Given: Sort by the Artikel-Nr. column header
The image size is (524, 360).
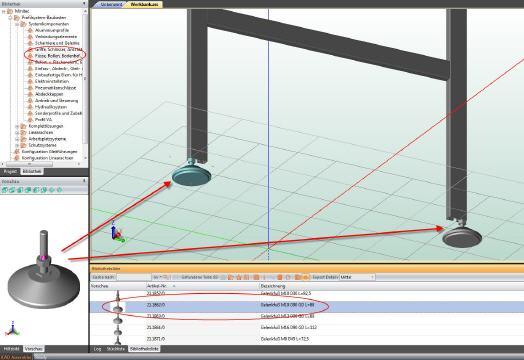Looking at the screenshot, I should 203,286.
